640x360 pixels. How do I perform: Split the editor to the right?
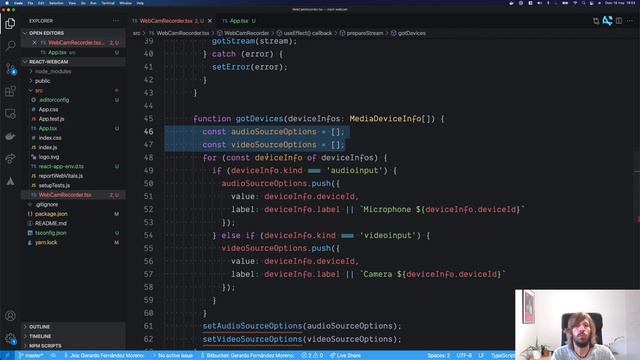[x=619, y=21]
